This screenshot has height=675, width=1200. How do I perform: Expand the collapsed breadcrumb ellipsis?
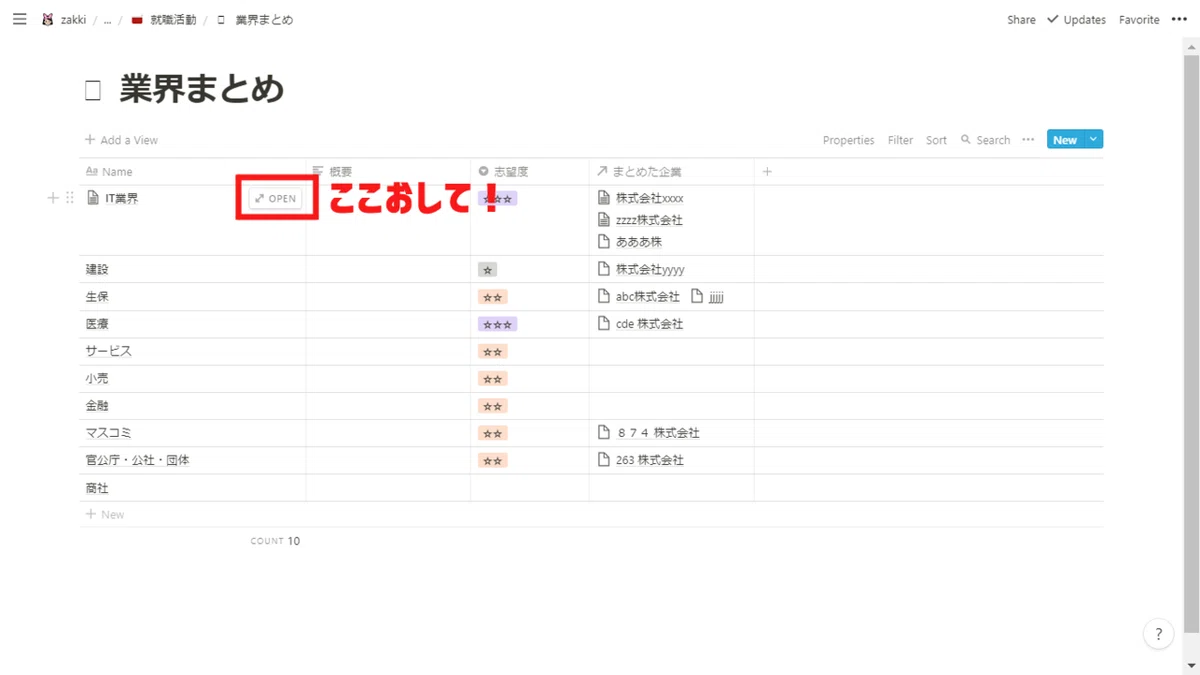[x=107, y=20]
